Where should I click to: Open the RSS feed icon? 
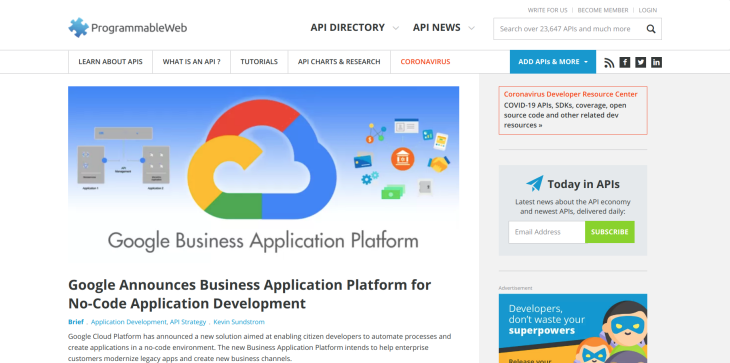(x=609, y=62)
